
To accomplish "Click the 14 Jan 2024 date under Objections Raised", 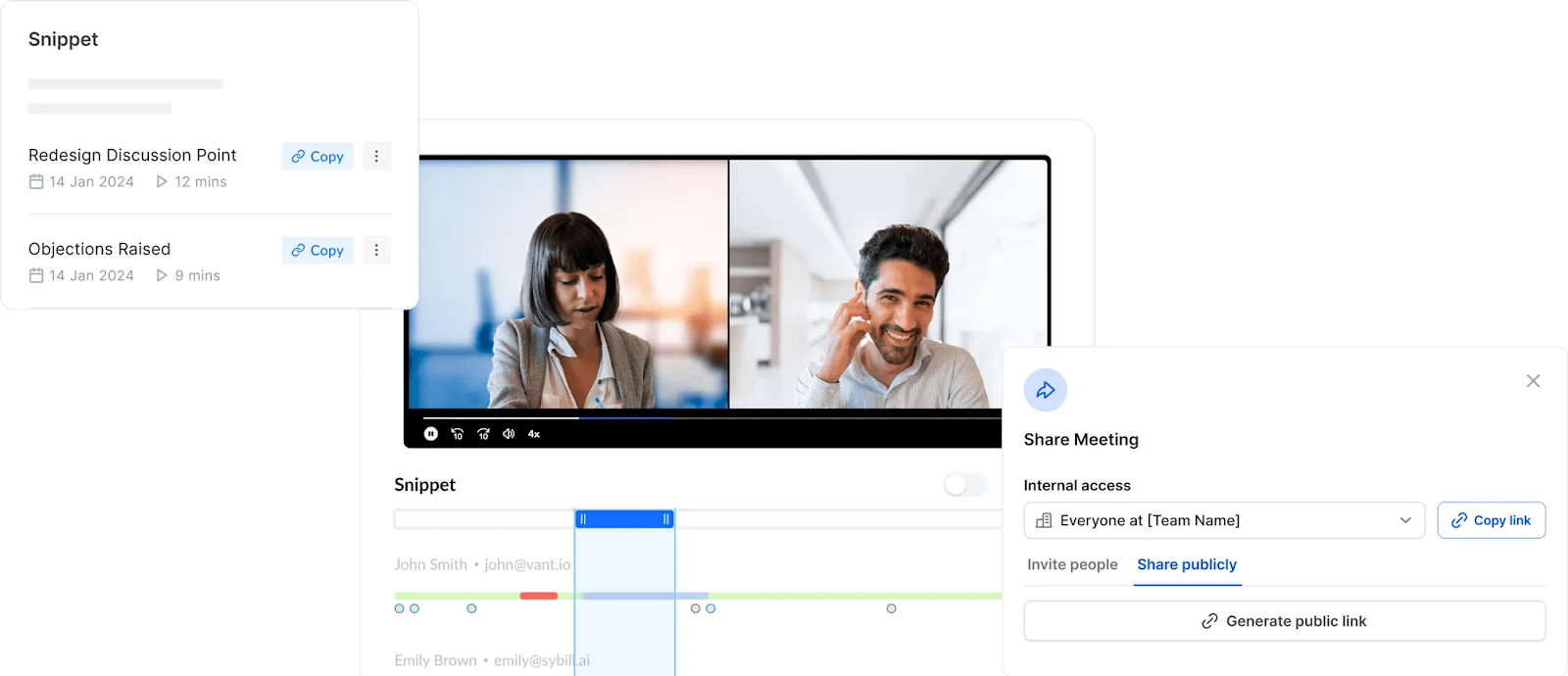I will [92, 276].
